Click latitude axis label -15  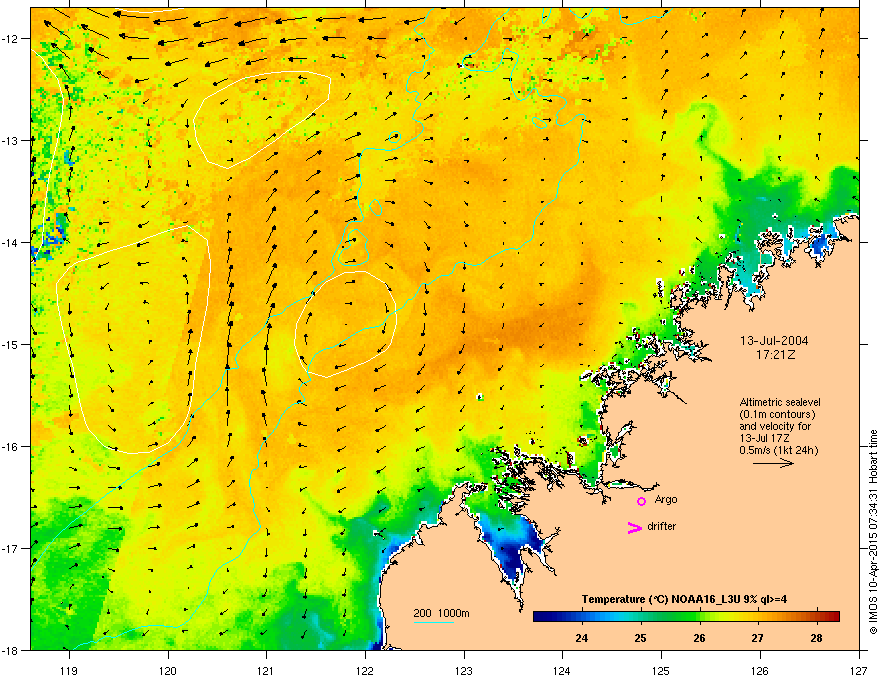click(11, 344)
